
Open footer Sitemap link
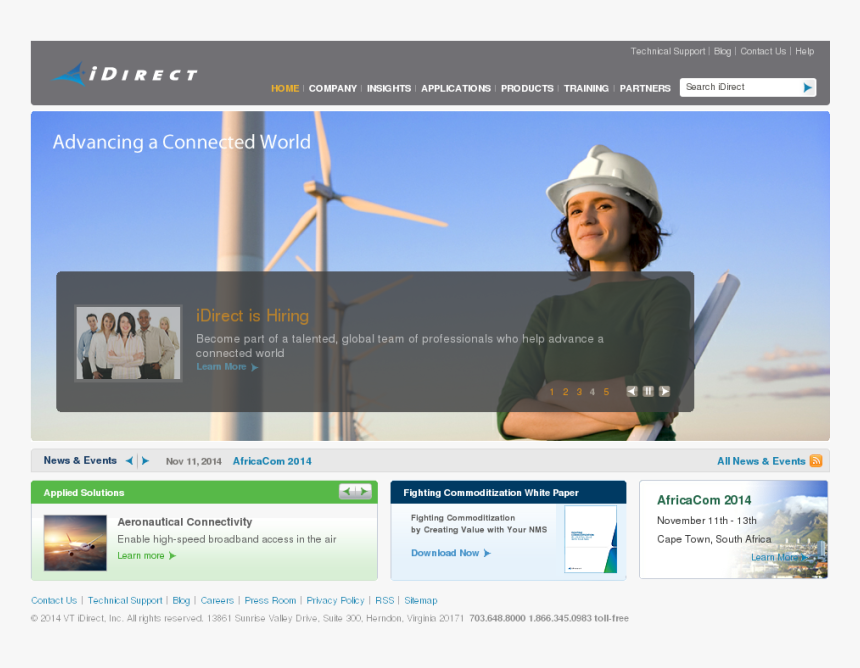tap(421, 601)
